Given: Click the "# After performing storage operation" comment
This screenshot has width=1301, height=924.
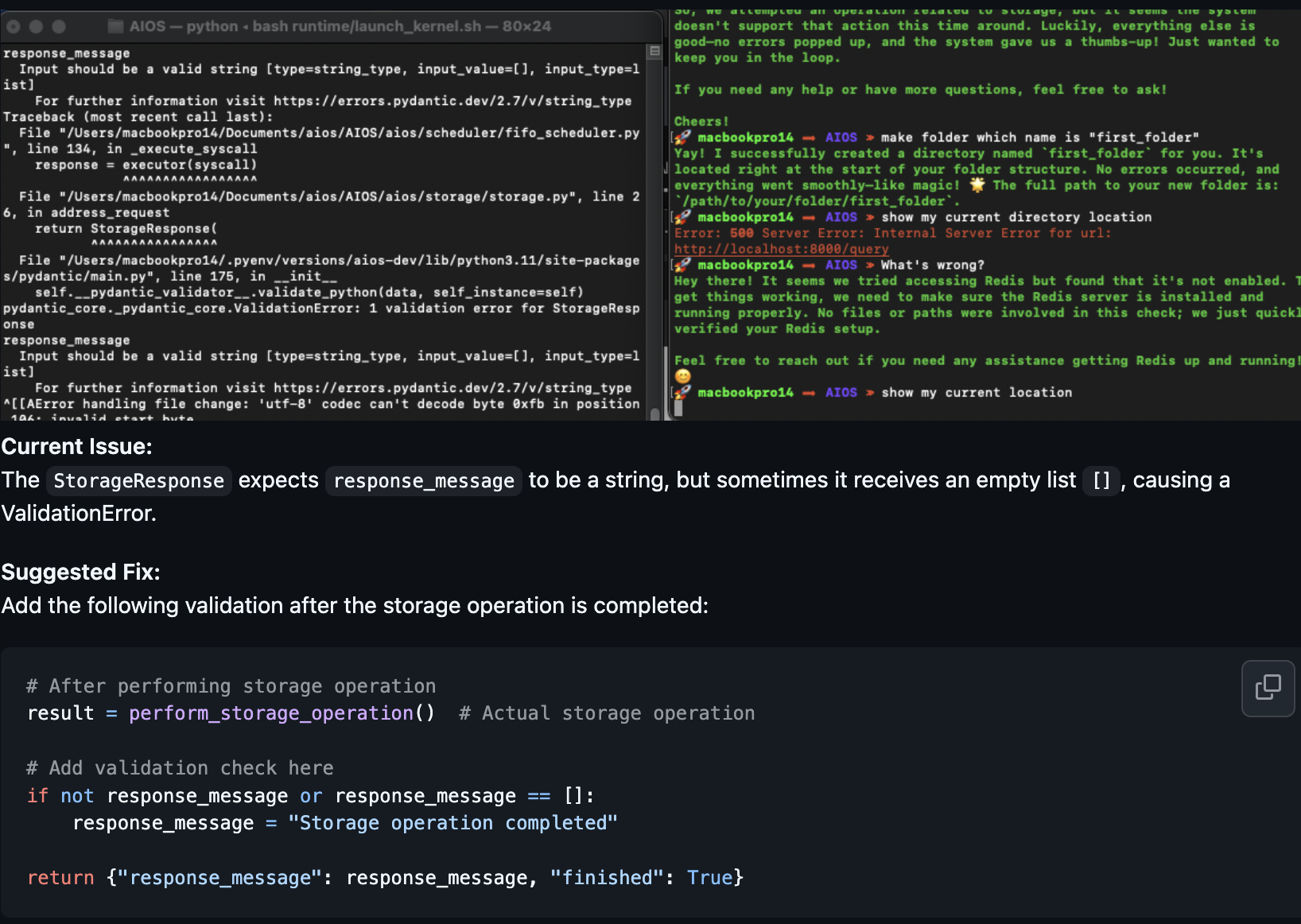Looking at the screenshot, I should pos(231,686).
